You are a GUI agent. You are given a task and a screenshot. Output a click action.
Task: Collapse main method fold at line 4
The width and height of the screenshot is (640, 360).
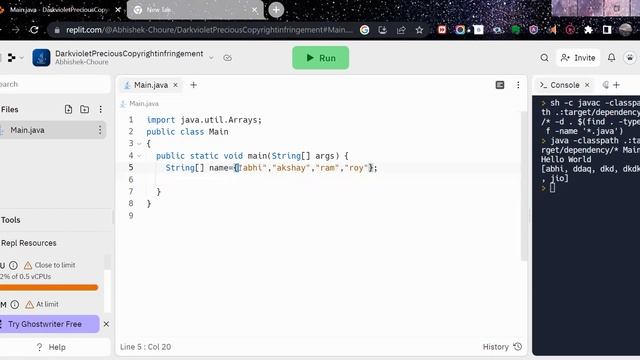139,156
